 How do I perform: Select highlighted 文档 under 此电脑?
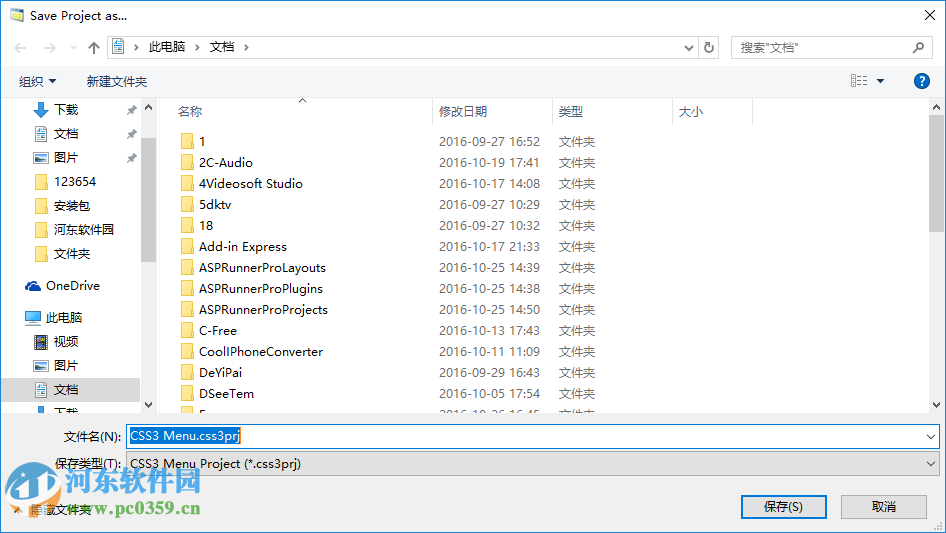coord(71,390)
